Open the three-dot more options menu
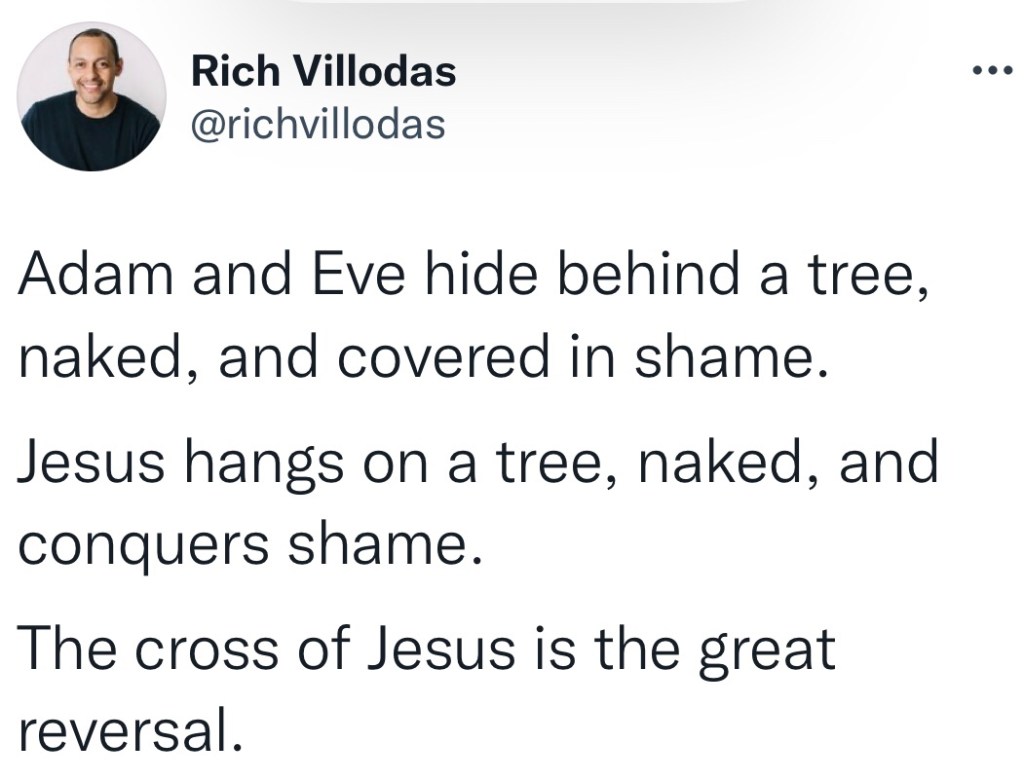Image resolution: width=1024 pixels, height=780 pixels. click(x=994, y=72)
